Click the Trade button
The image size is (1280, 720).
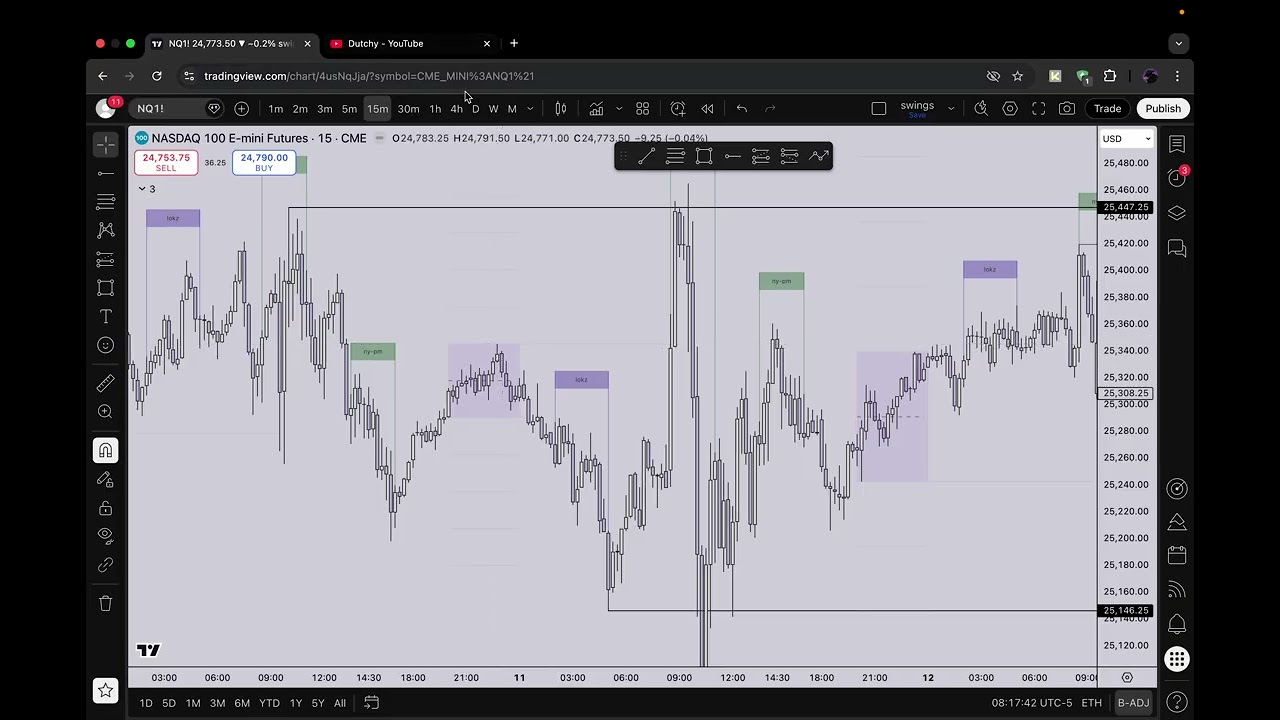click(1107, 108)
